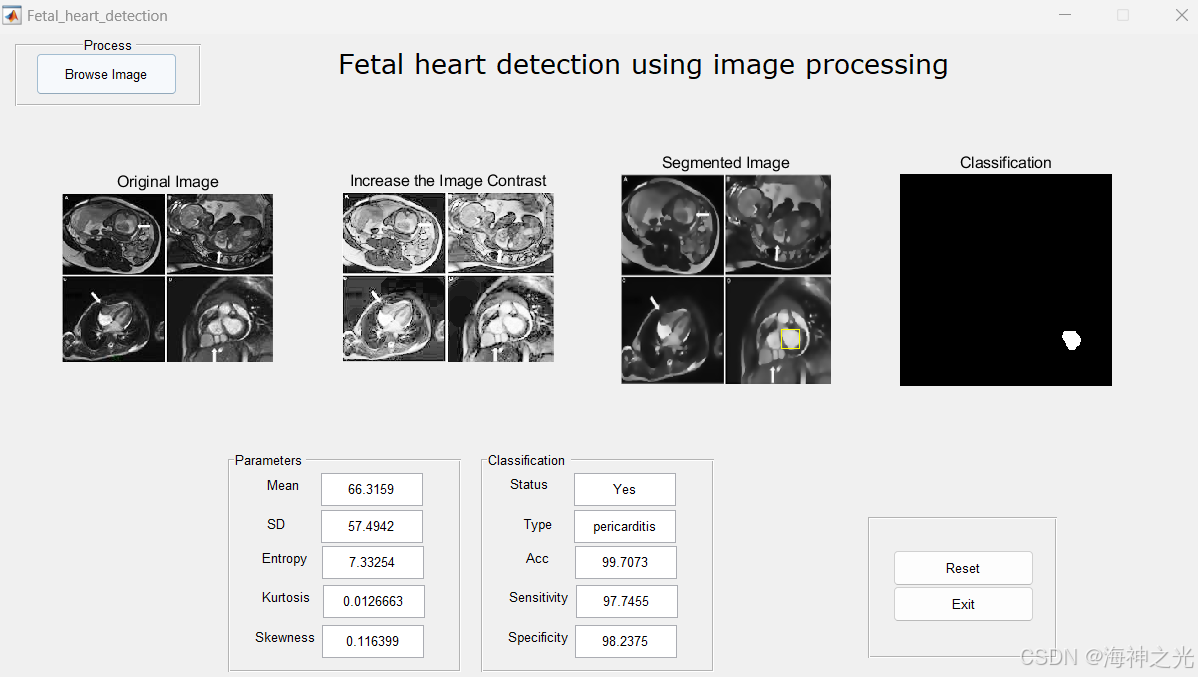Click the 'Type' label

(x=537, y=524)
